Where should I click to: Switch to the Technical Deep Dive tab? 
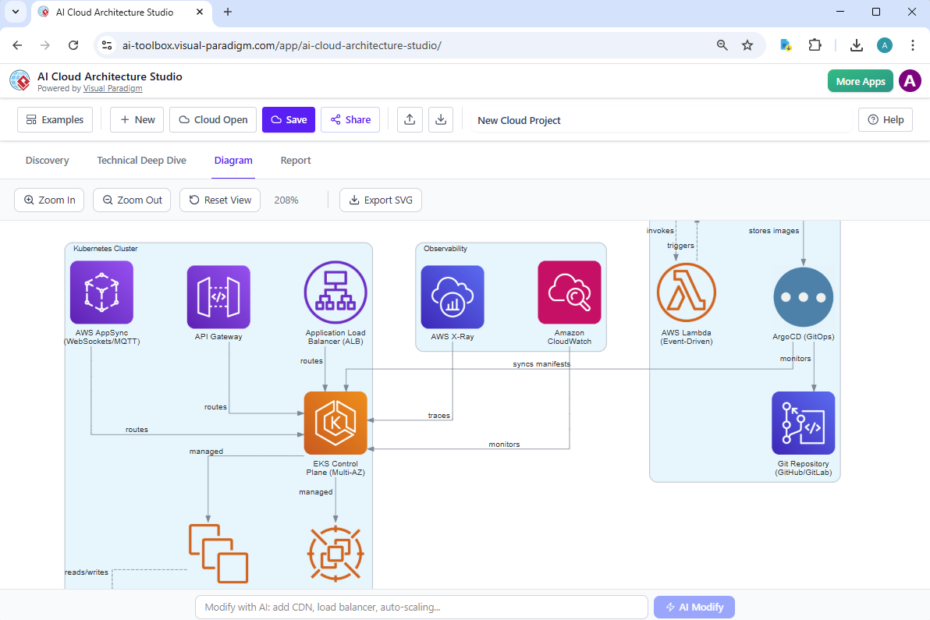pyautogui.click(x=141, y=159)
